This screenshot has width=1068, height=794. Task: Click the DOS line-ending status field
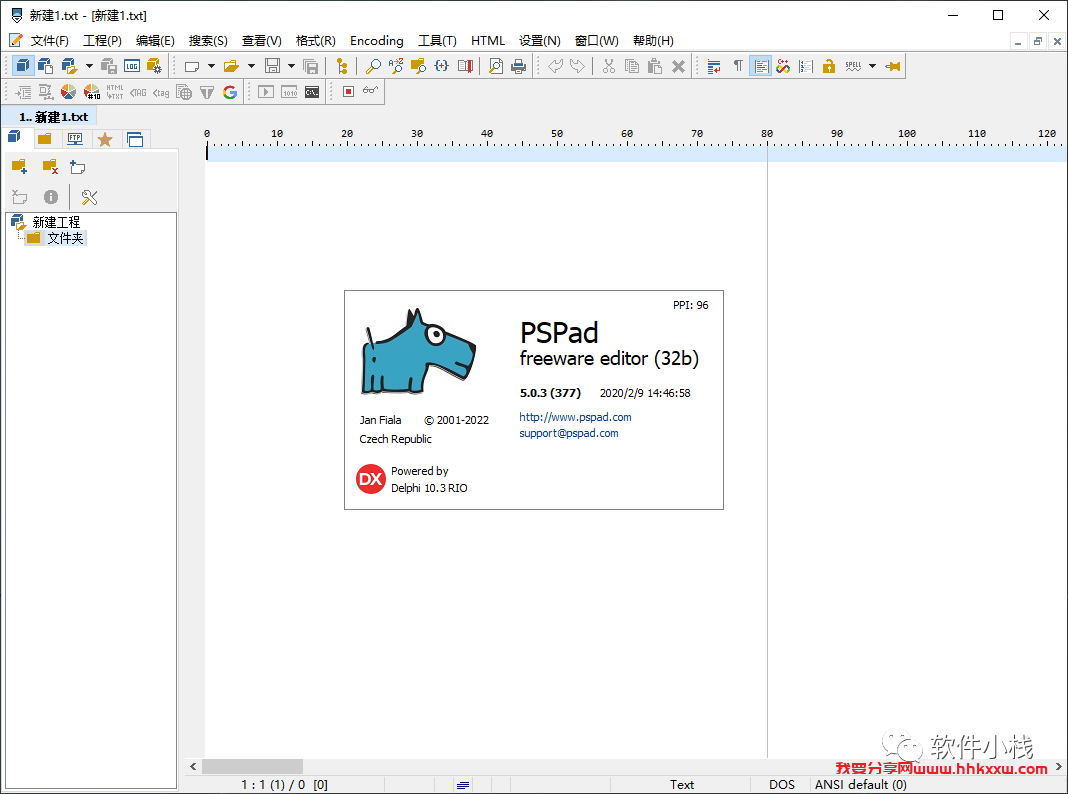click(x=781, y=784)
